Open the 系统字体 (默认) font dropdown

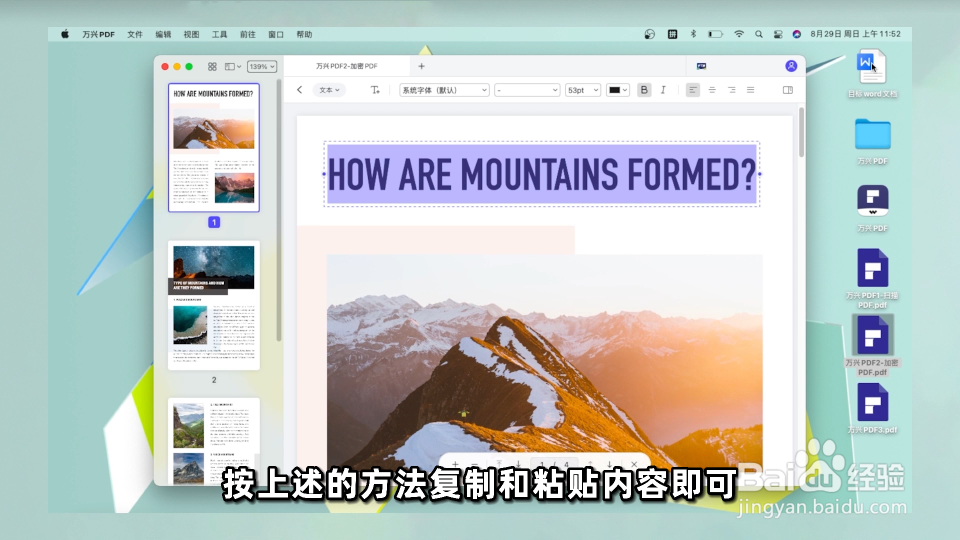point(444,90)
